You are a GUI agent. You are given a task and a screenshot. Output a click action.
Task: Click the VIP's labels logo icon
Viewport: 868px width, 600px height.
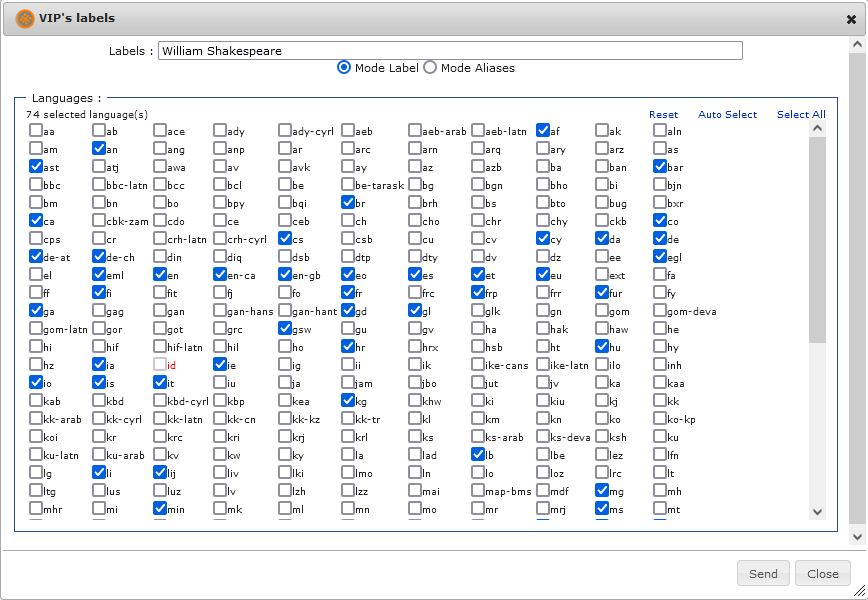coord(25,18)
